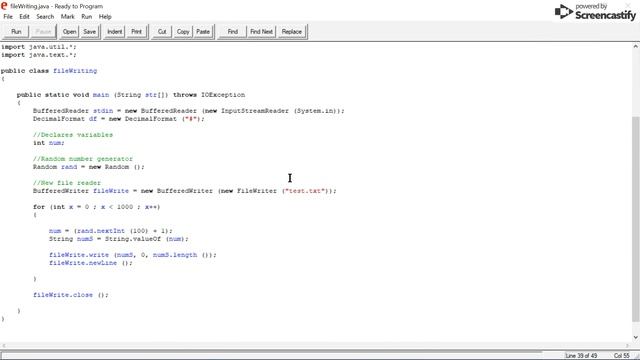Click the Line 39 of 49 status indicator
The height and width of the screenshot is (360, 640).
(x=581, y=356)
